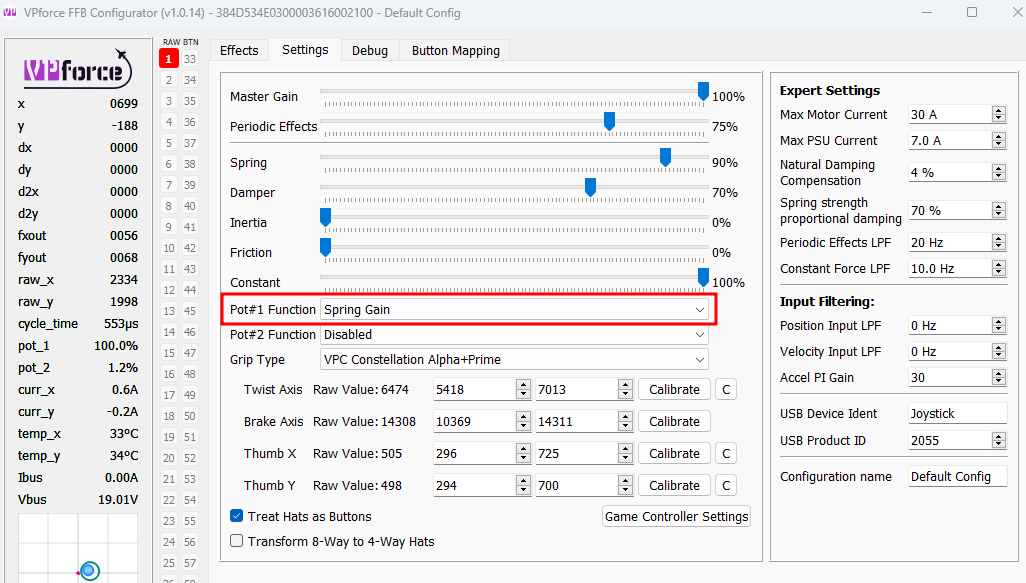Calibrate the Twist Axis

[674, 389]
